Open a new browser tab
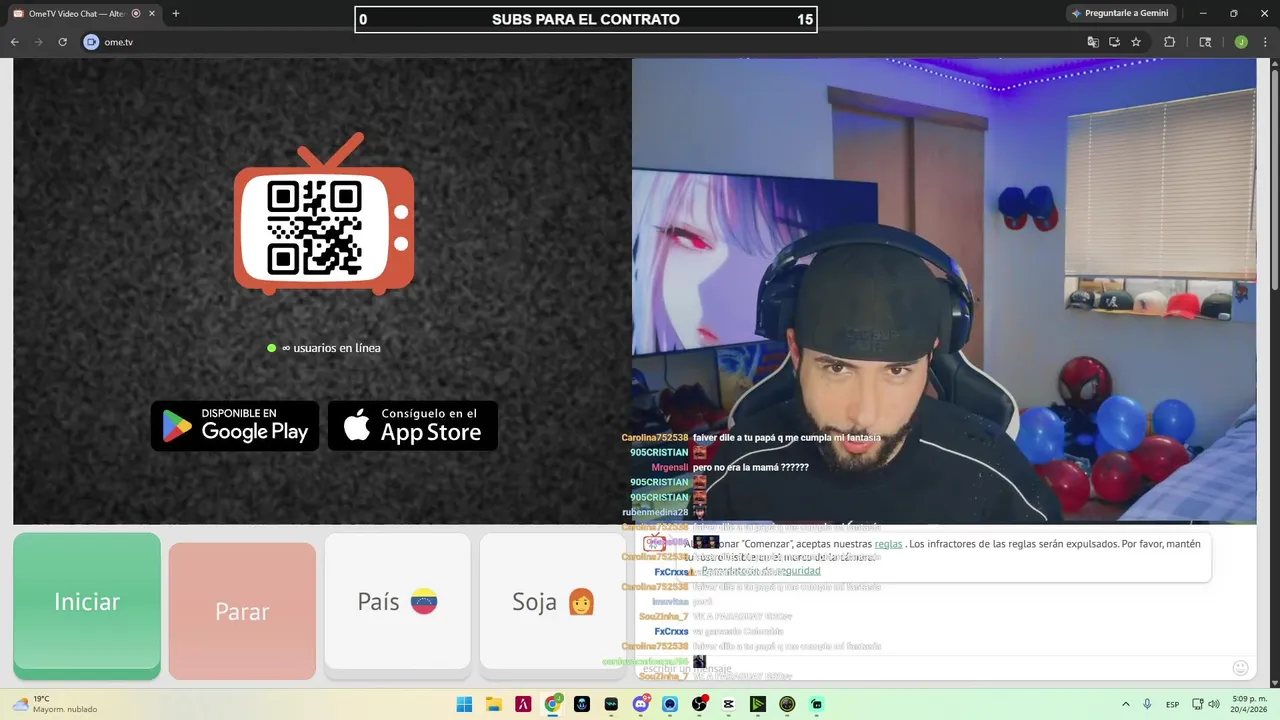Image resolution: width=1280 pixels, height=720 pixels. (176, 14)
